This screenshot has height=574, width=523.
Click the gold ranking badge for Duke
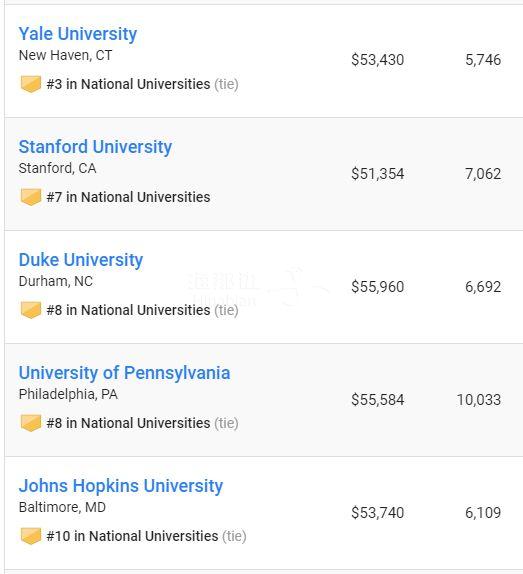[x=30, y=310]
